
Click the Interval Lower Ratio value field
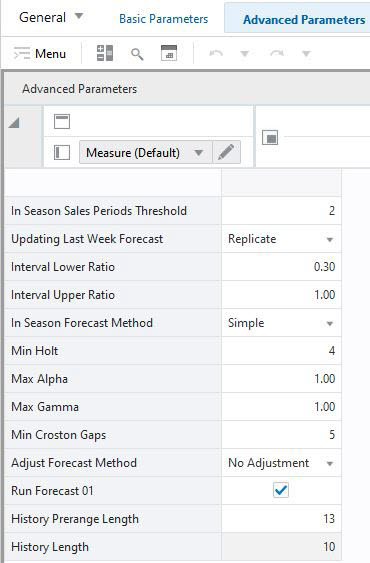[281, 267]
